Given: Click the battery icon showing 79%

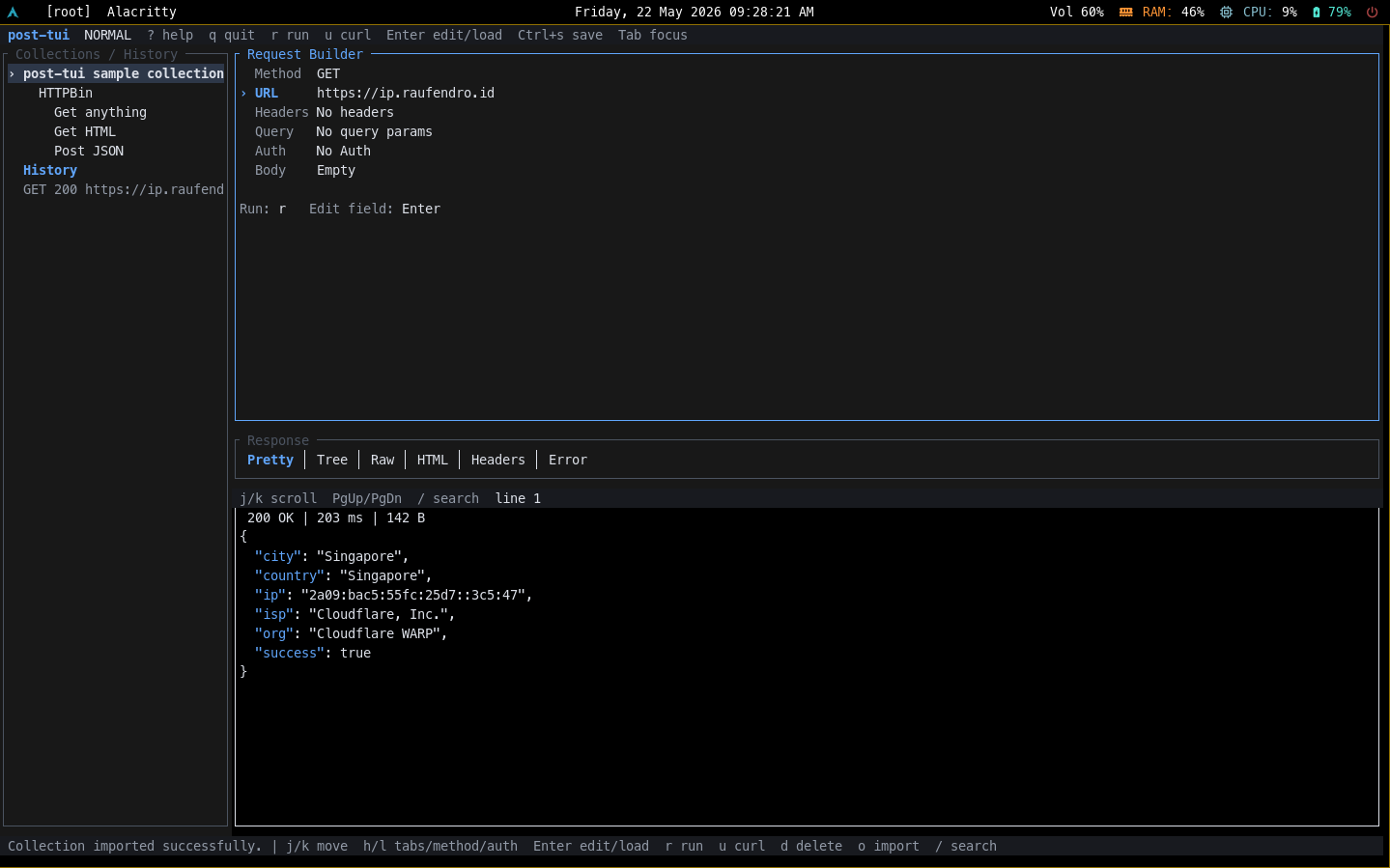Looking at the screenshot, I should click(1316, 13).
